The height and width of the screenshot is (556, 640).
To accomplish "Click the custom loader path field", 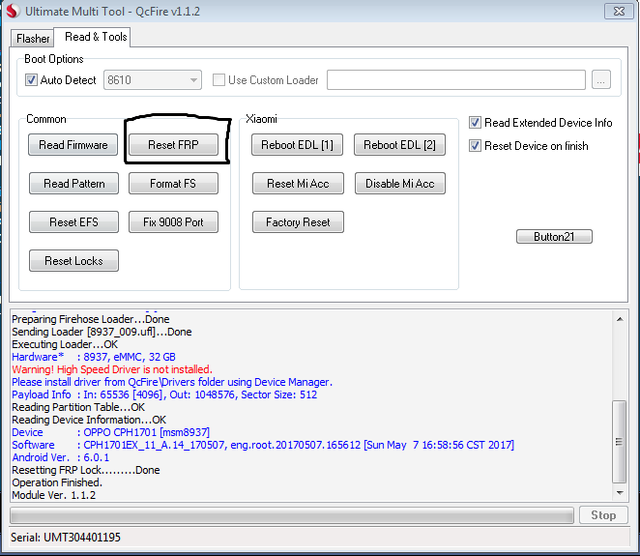I will [x=456, y=80].
